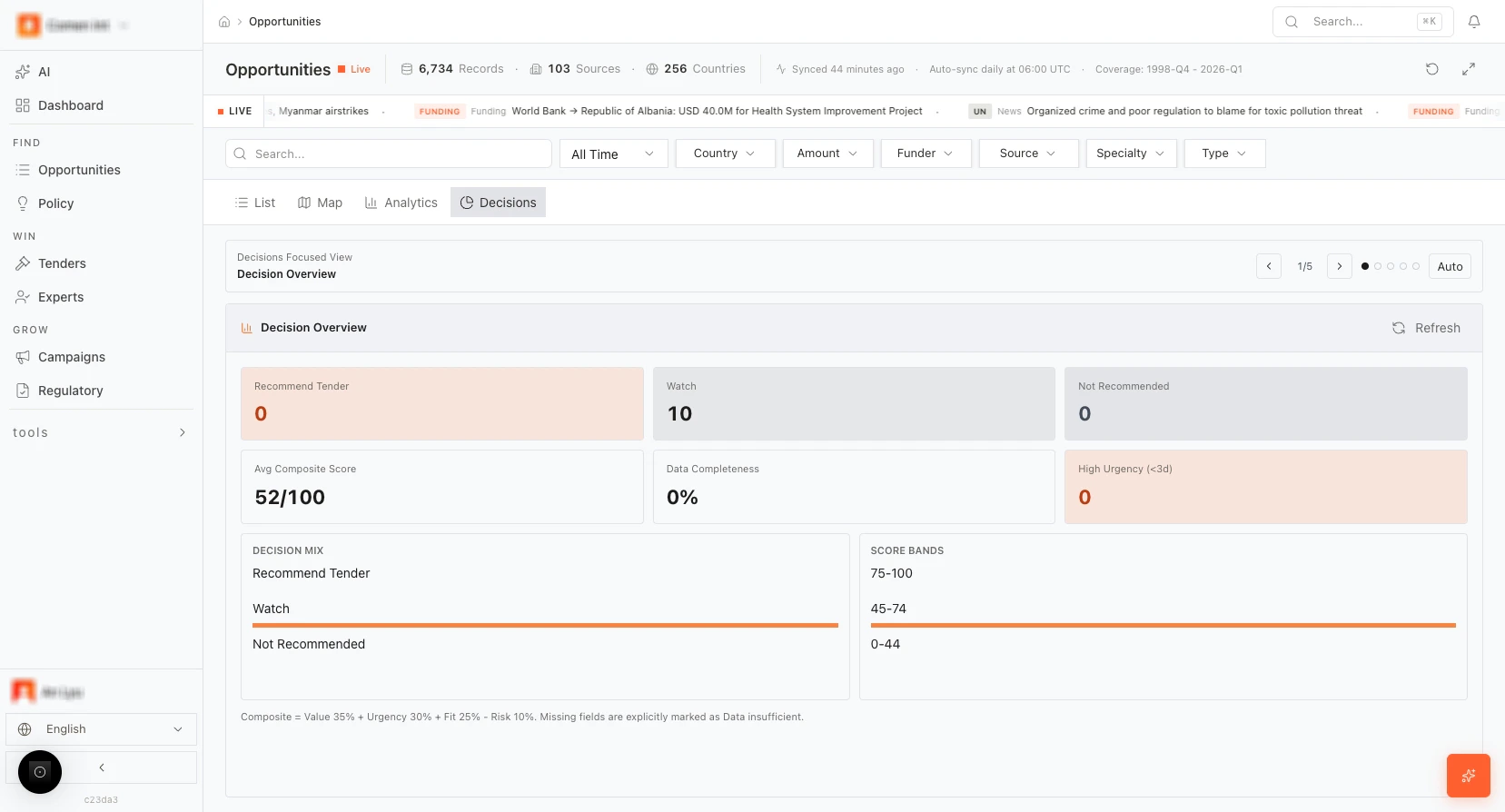Click the 103 Sources stat
The image size is (1505, 812).
575,69
